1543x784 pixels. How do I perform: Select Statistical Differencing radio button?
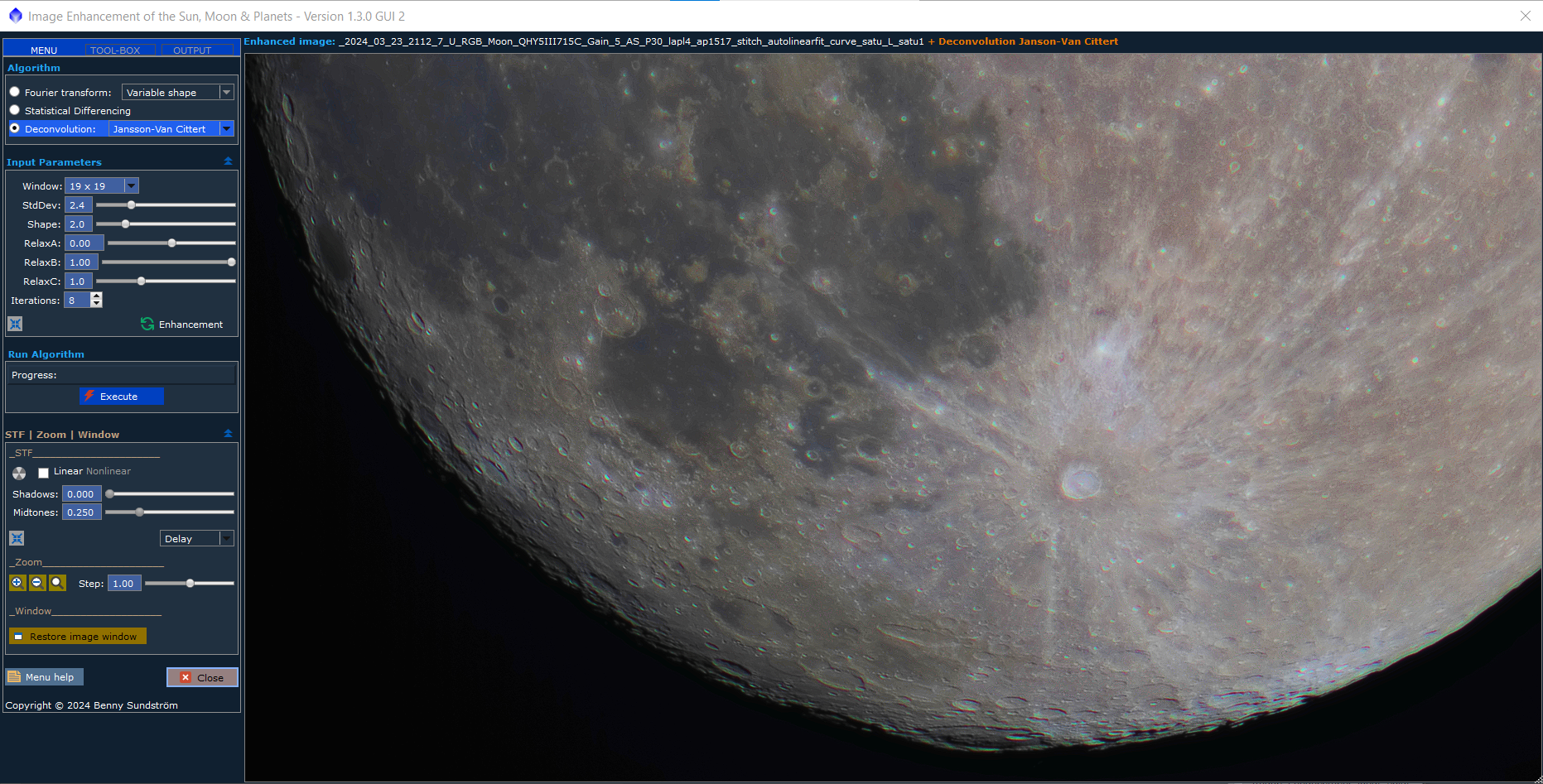point(14,110)
